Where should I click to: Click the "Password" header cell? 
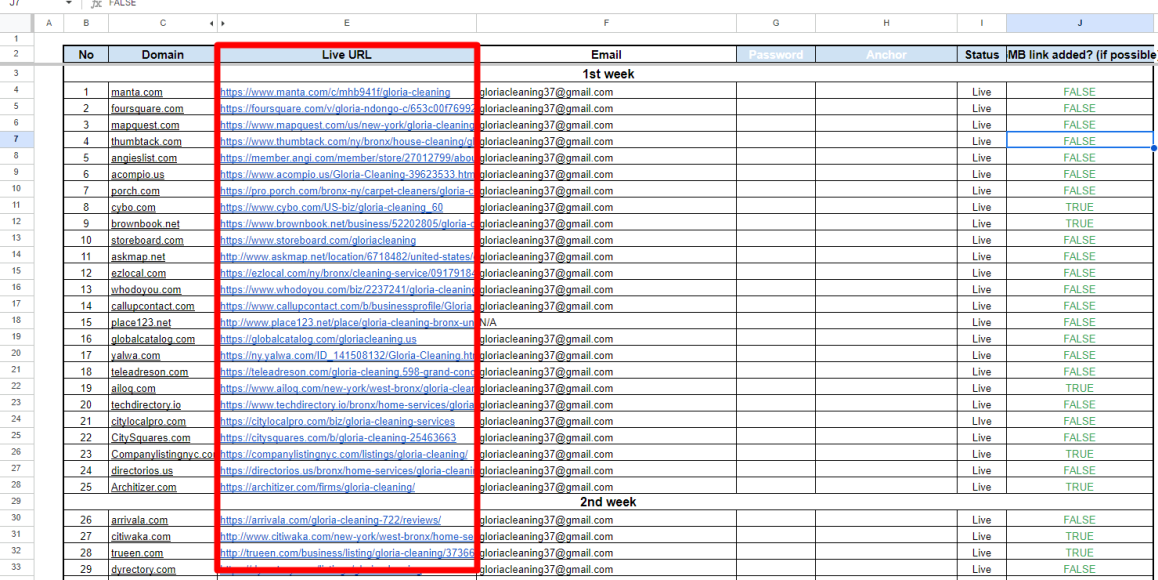(x=775, y=55)
